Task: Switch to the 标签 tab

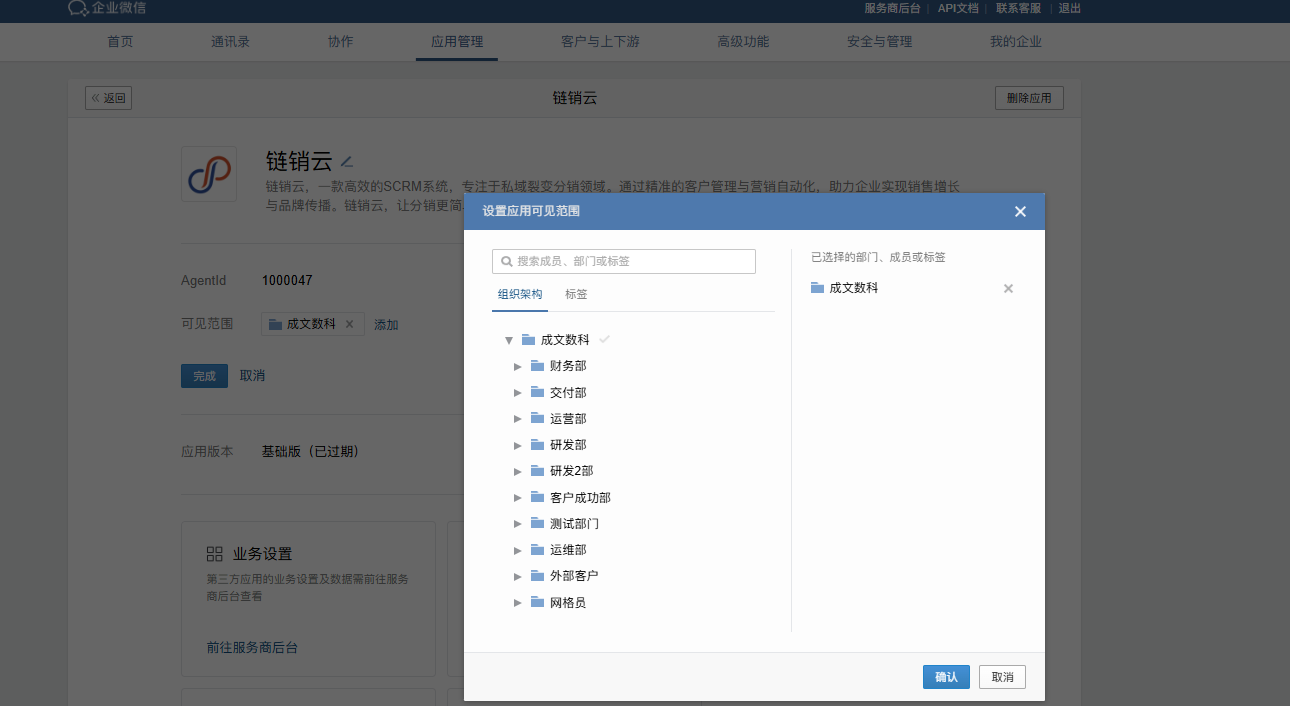Action: point(576,295)
